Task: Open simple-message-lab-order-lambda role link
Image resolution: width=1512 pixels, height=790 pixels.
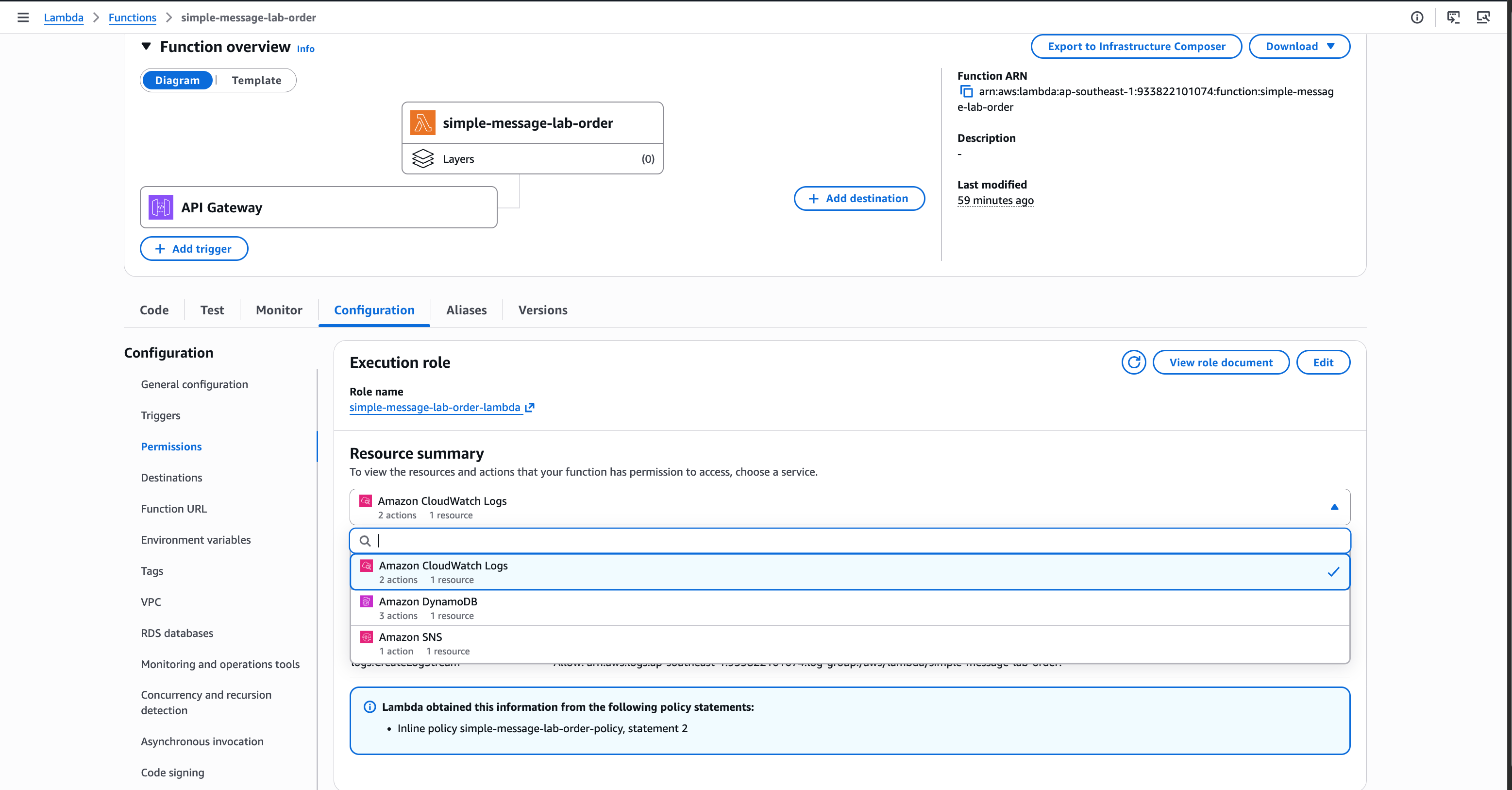Action: point(435,407)
